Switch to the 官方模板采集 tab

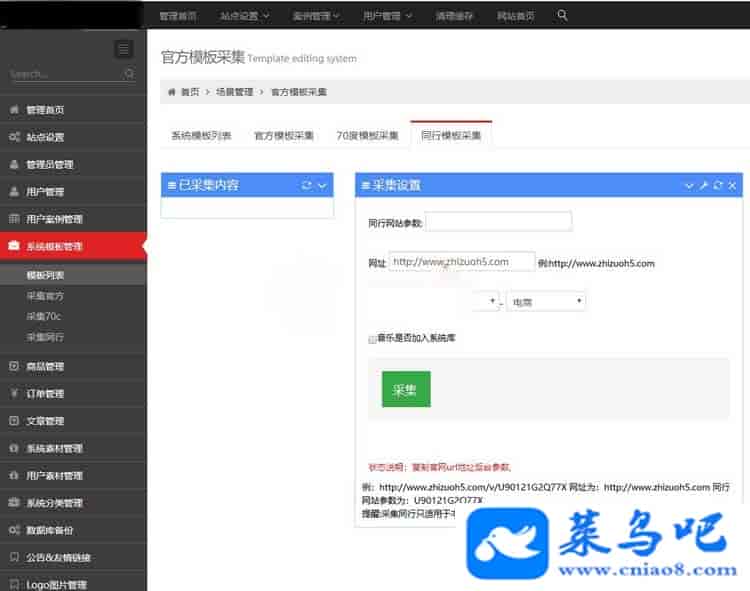(284, 135)
